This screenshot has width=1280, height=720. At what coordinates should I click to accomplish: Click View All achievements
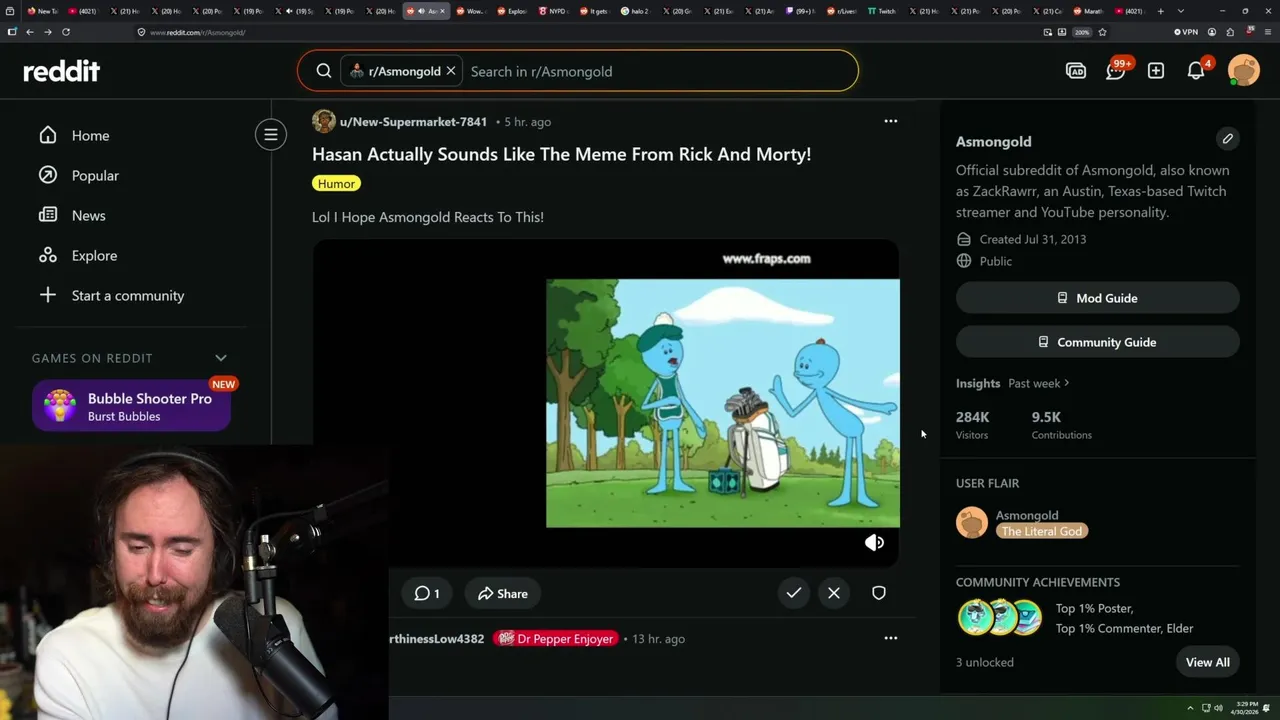(1207, 662)
